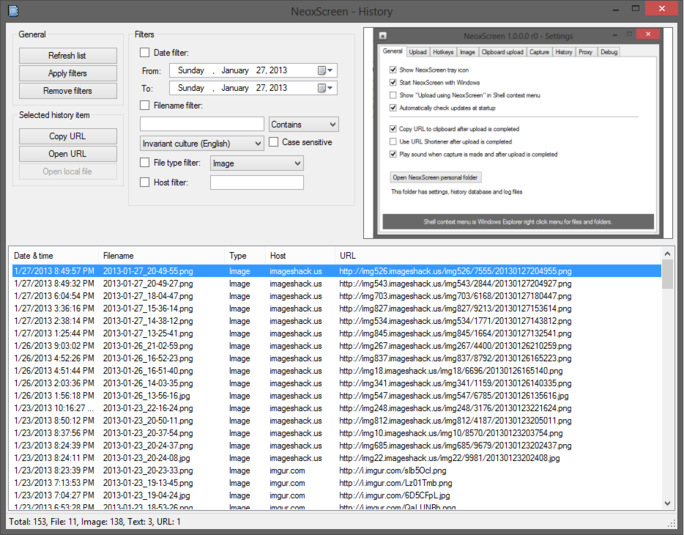Click the From date field
The image size is (684, 535).
coord(253,70)
